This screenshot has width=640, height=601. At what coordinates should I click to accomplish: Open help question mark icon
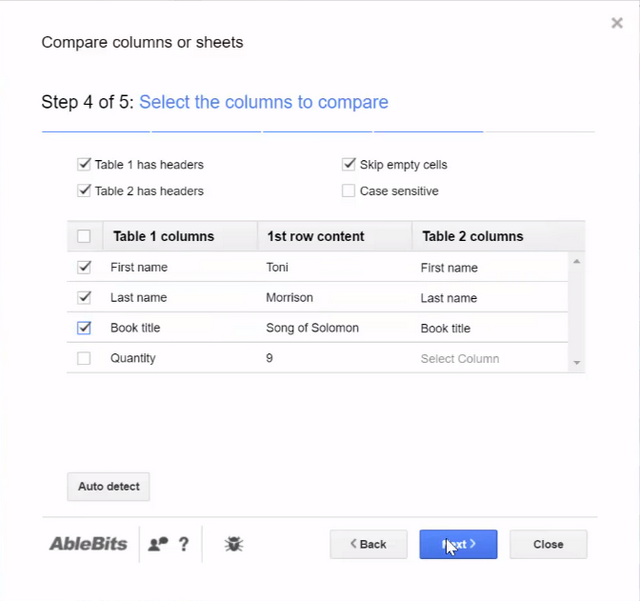point(184,544)
